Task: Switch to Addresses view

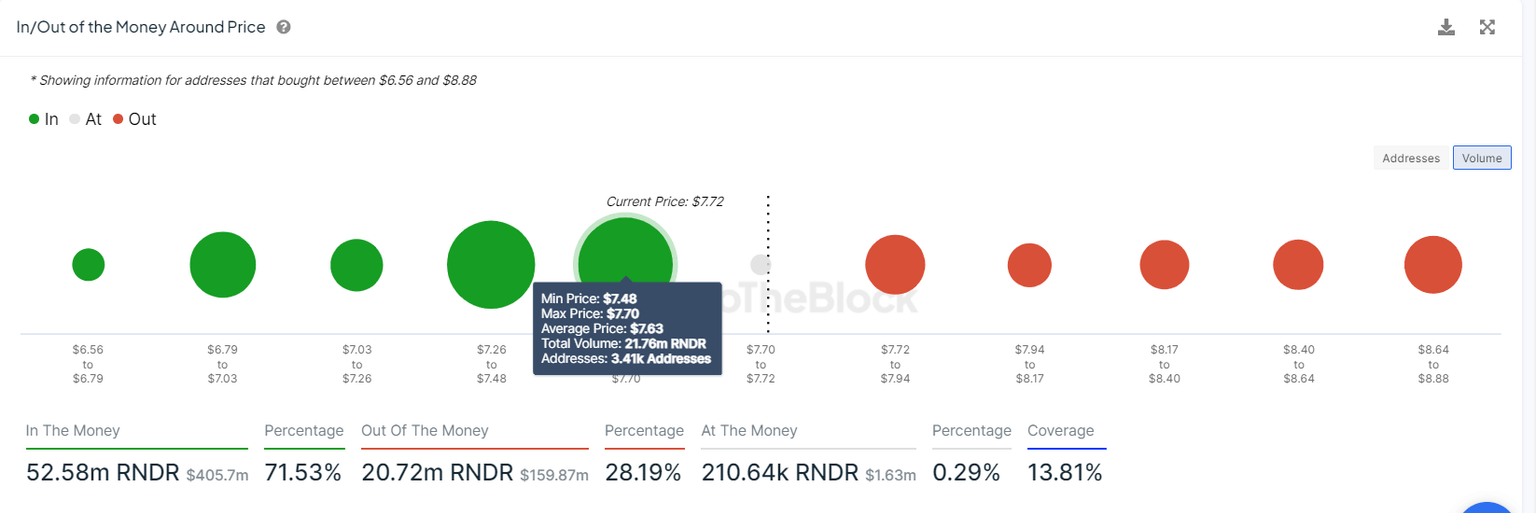Action: [x=1410, y=158]
